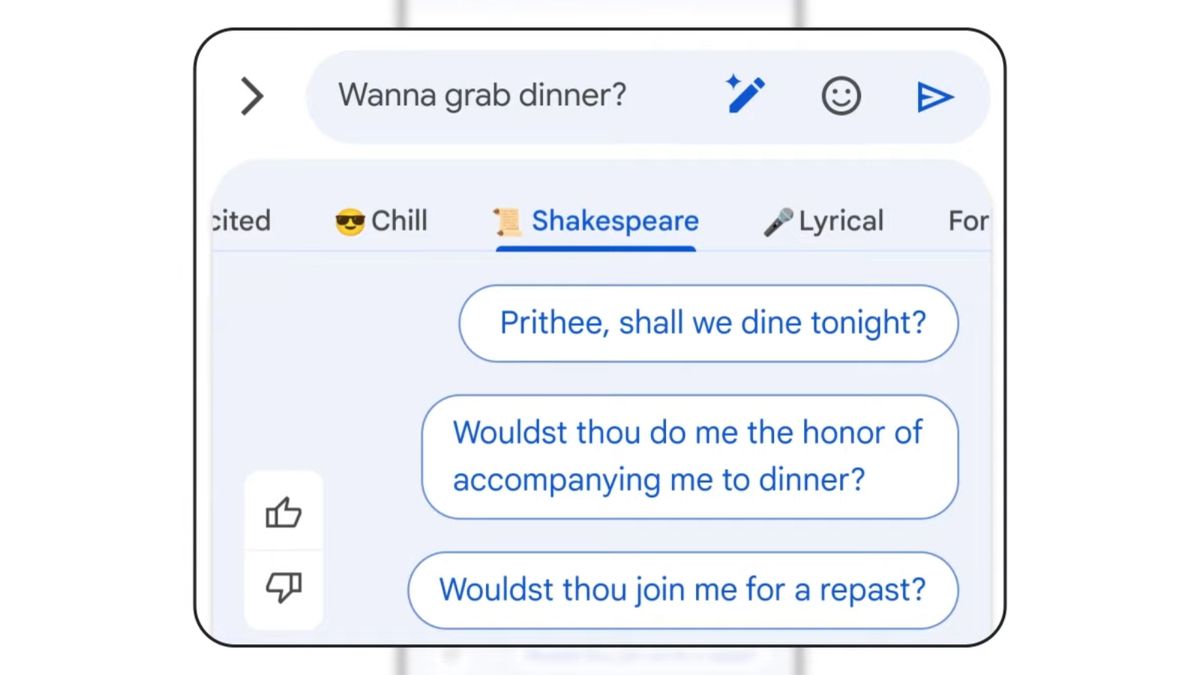
Task: Tap the Magic Compose wand icon
Action: click(x=744, y=96)
